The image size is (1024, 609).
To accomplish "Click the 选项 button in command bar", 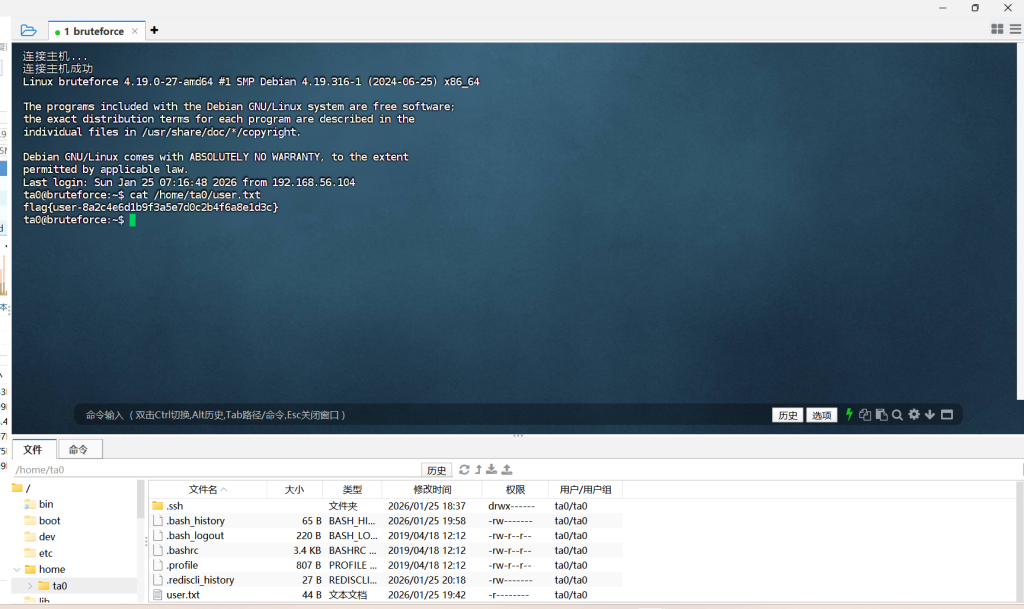I will click(821, 415).
